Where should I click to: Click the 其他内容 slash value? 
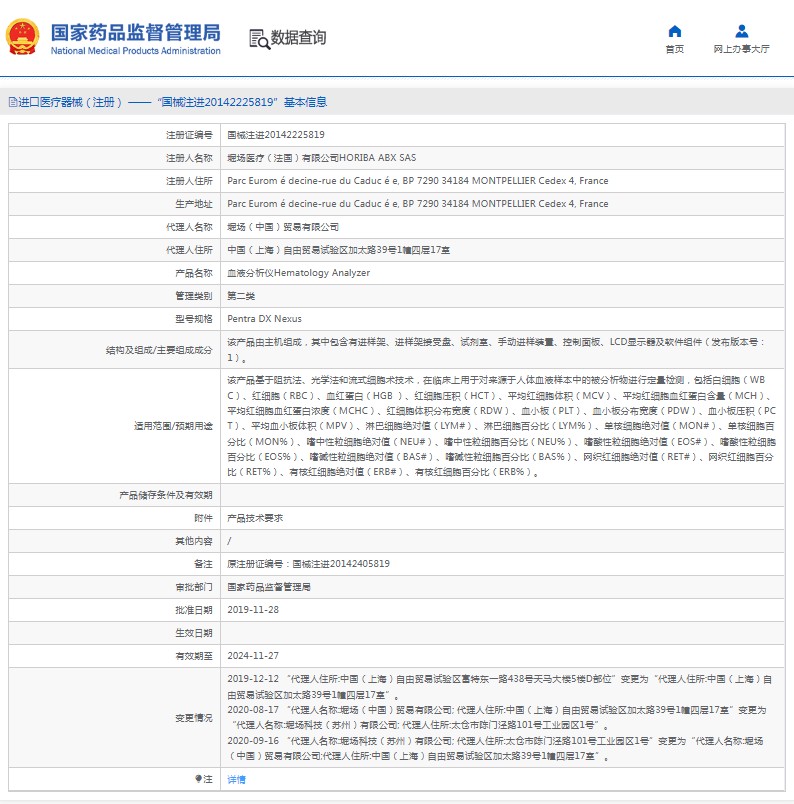[229, 541]
